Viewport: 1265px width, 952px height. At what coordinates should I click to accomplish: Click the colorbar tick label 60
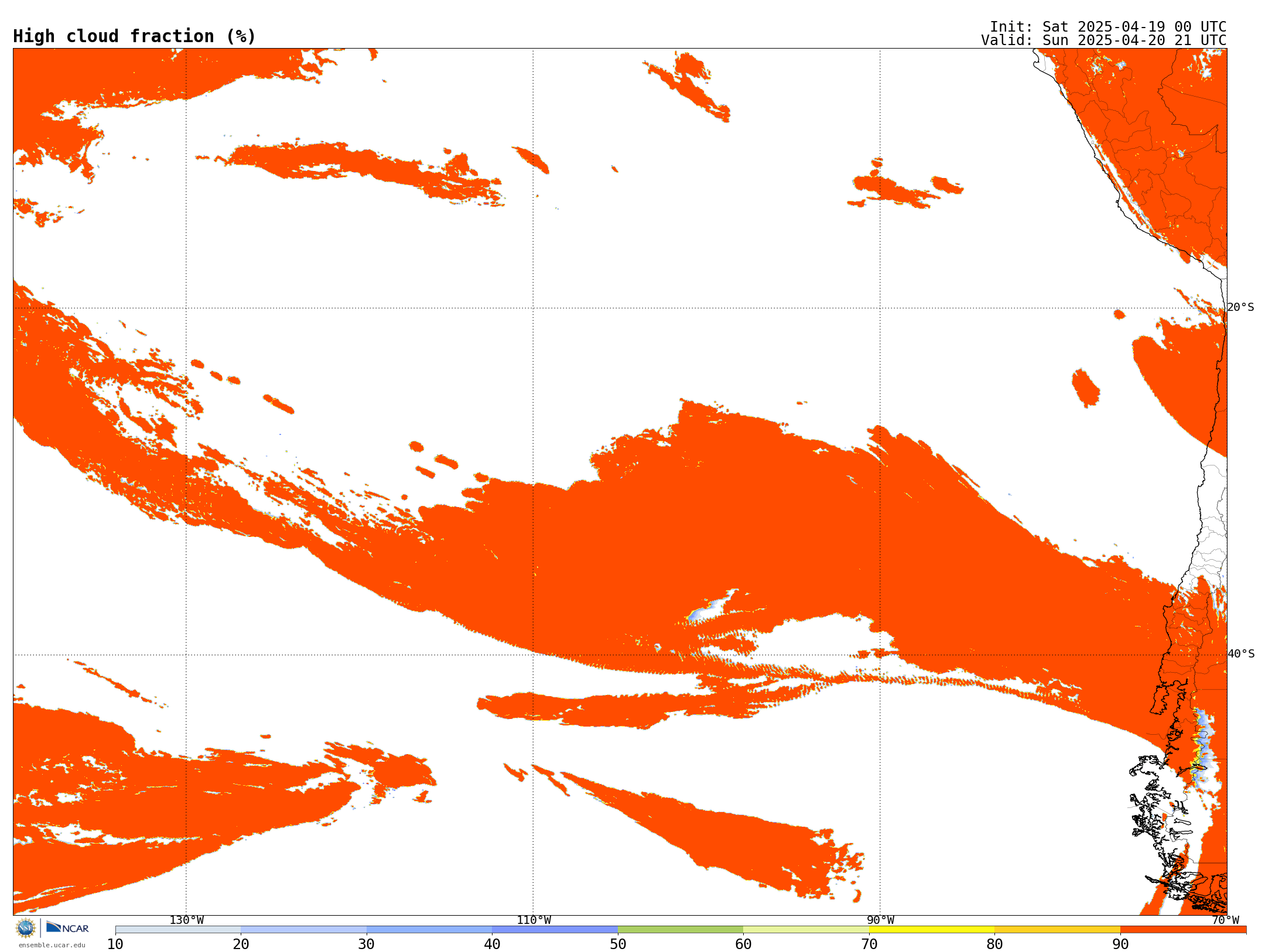click(743, 944)
